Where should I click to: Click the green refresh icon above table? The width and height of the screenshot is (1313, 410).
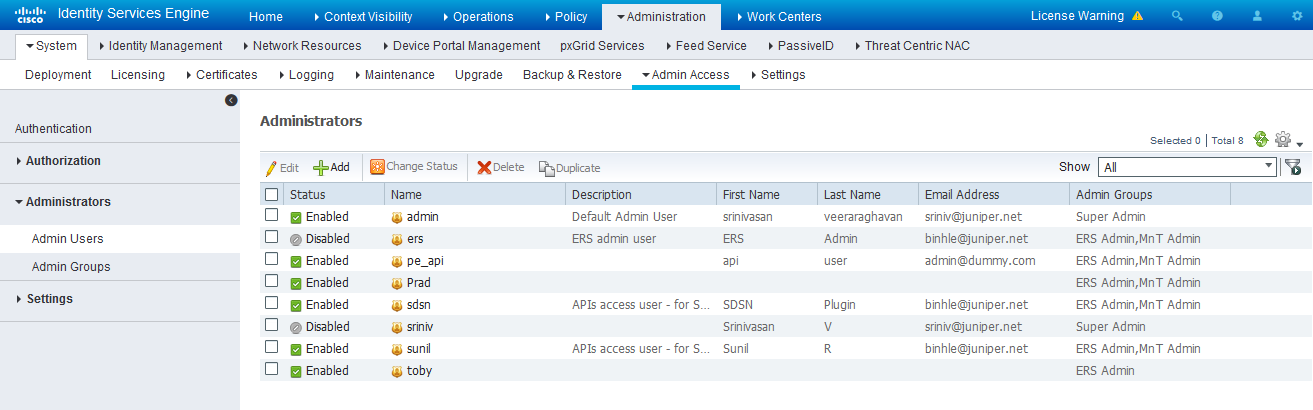coord(1261,140)
